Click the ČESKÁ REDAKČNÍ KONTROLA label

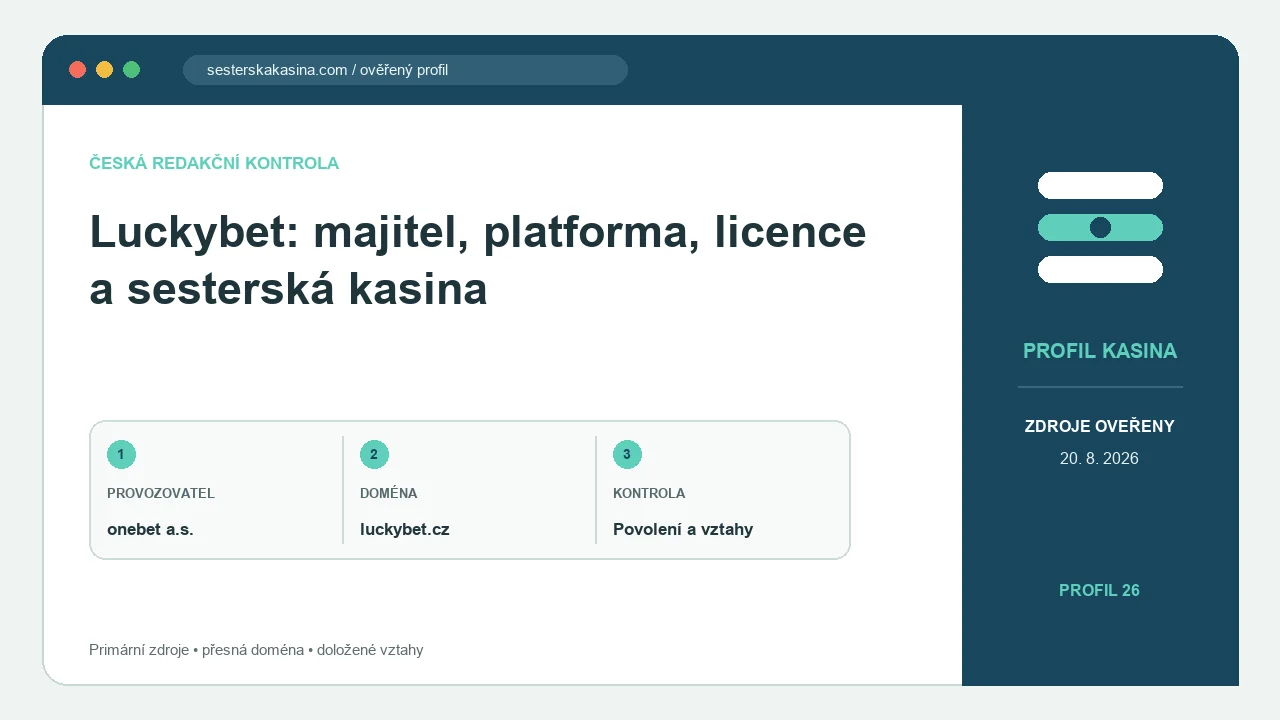[x=214, y=163]
